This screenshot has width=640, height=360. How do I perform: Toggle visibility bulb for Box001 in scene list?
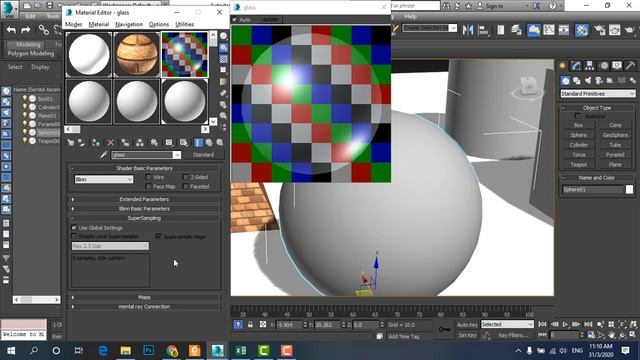[24, 99]
